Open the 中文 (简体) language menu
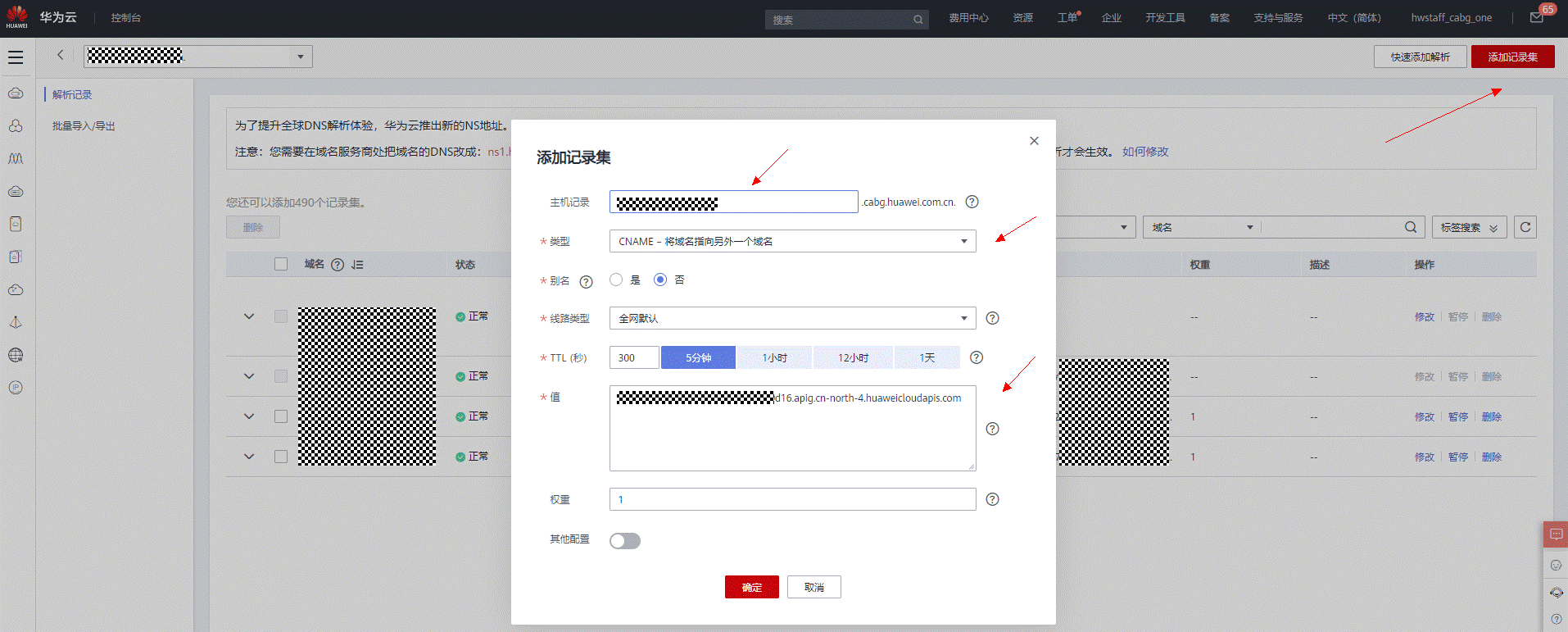The image size is (1568, 632). pos(1354,18)
